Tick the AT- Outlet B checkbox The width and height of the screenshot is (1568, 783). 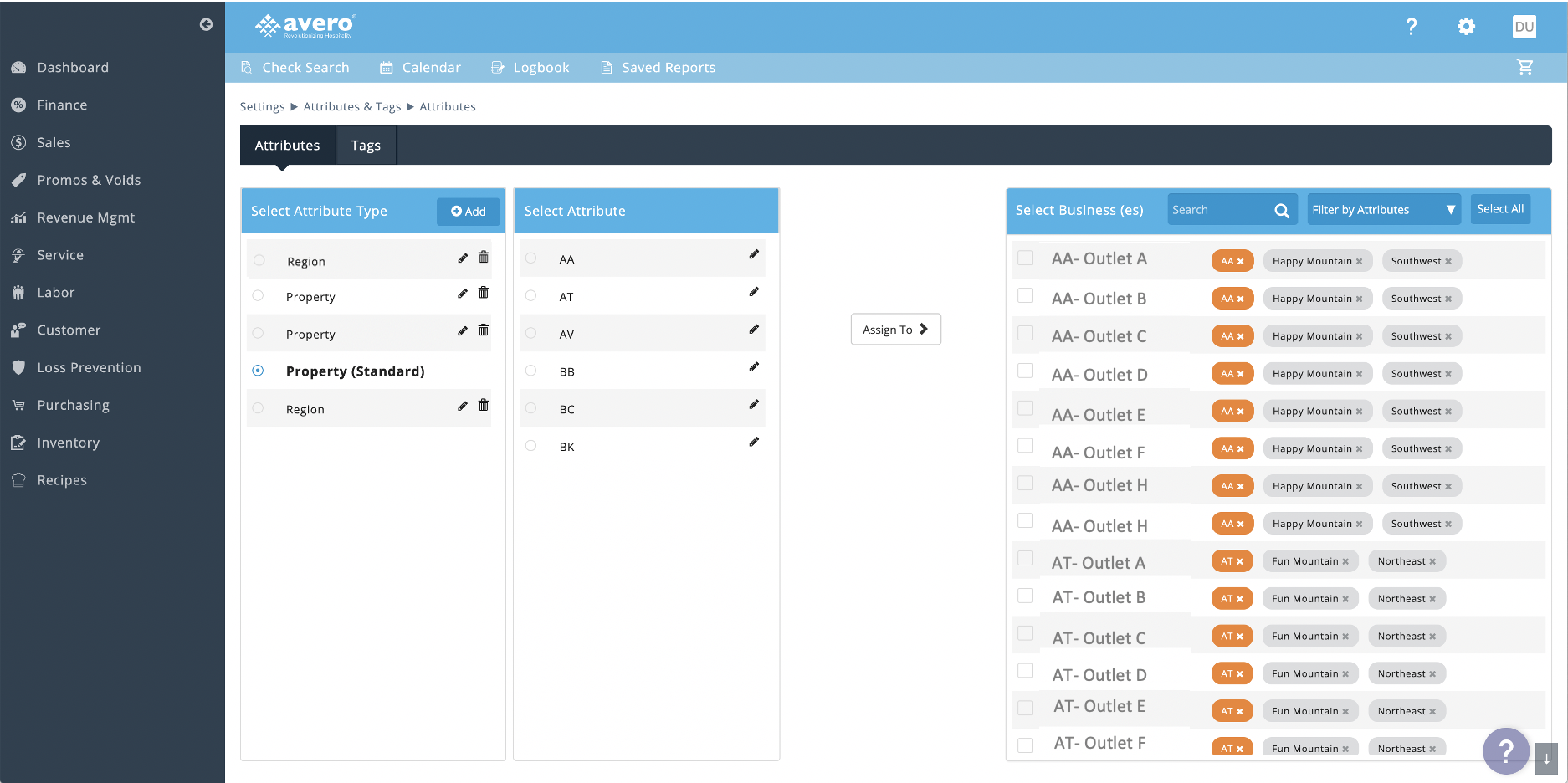pyautogui.click(x=1025, y=596)
